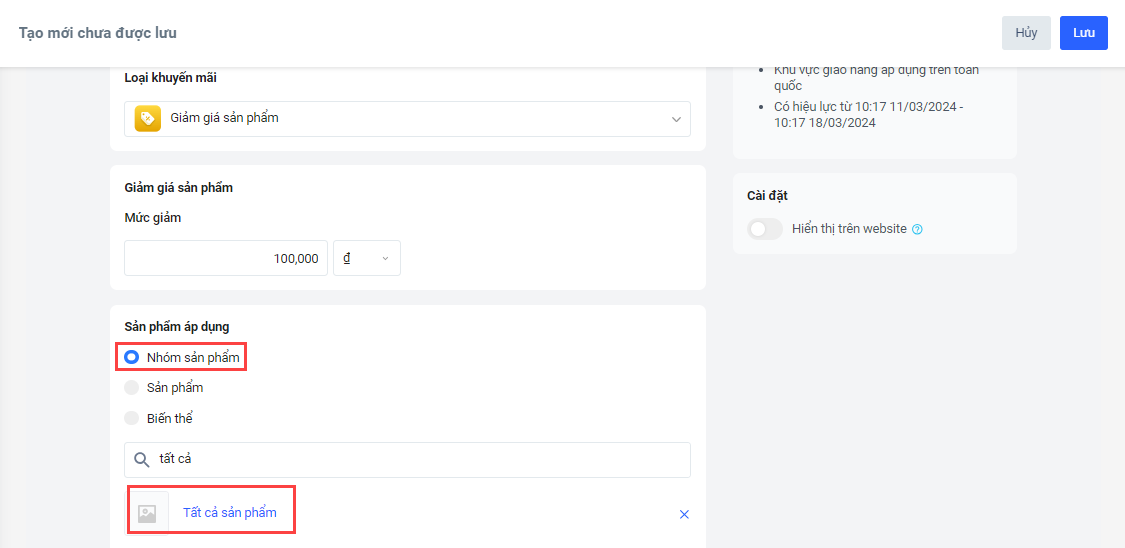Click the image placeholder for Tất cả sản phẩm
The image size is (1125, 548).
[147, 513]
